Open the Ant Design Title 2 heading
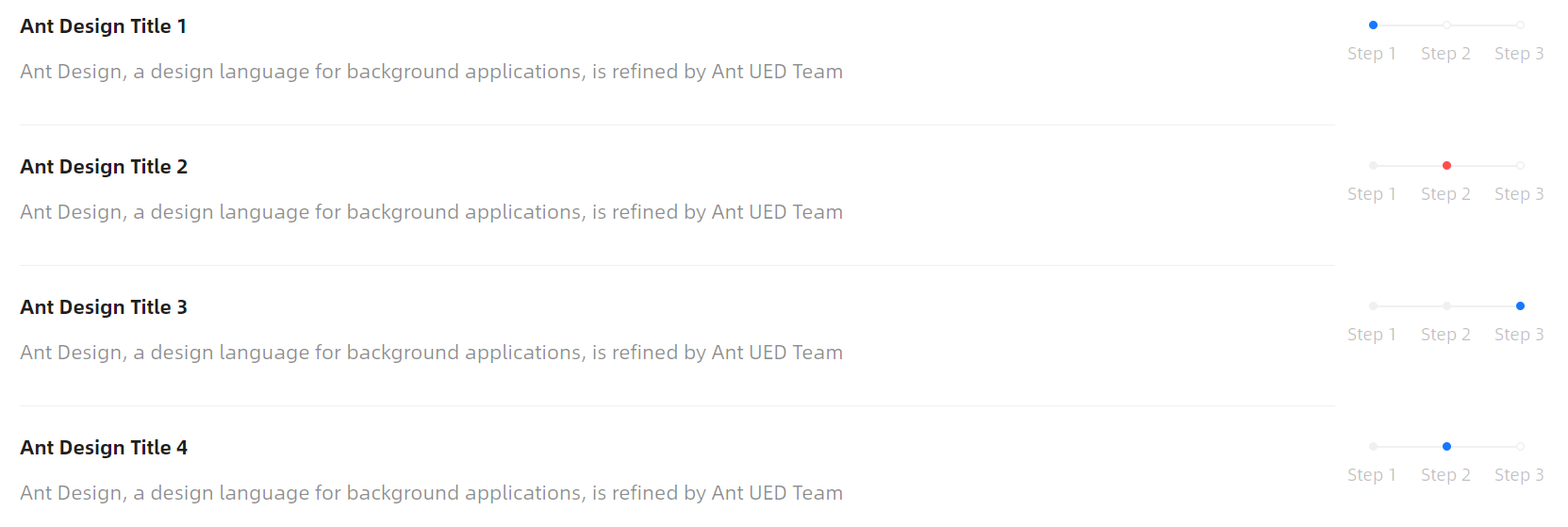Screen dimensions: 1568x527 pos(104,167)
